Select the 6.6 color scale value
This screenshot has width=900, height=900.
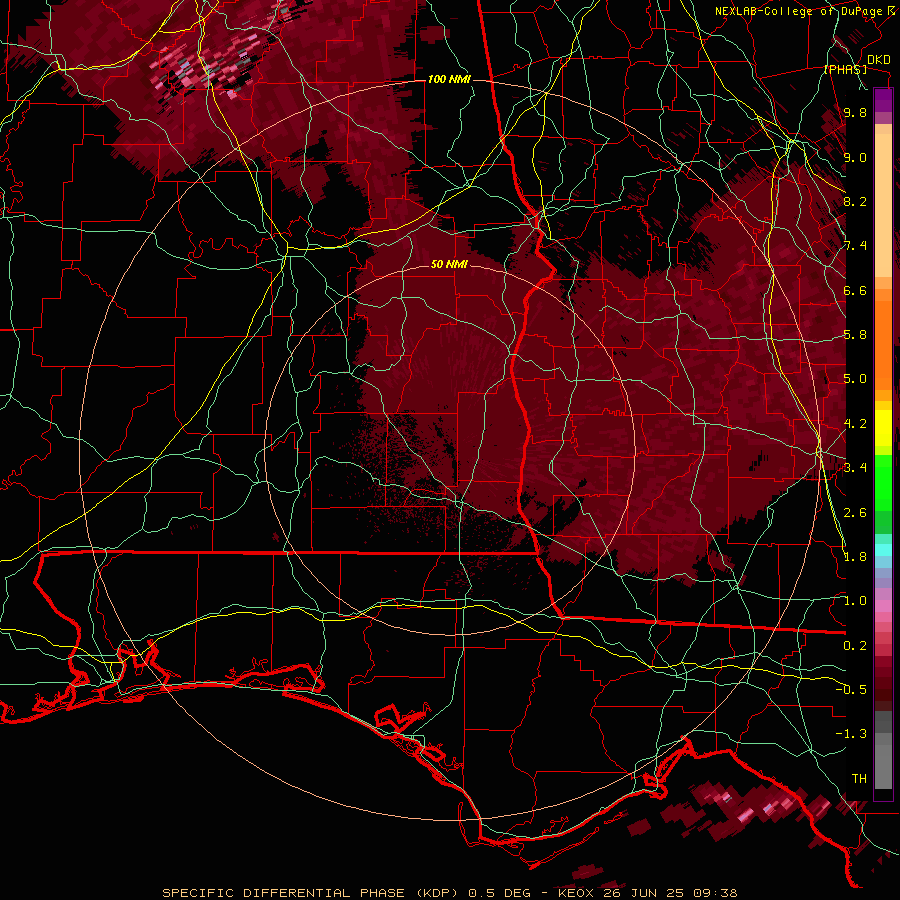[855, 290]
